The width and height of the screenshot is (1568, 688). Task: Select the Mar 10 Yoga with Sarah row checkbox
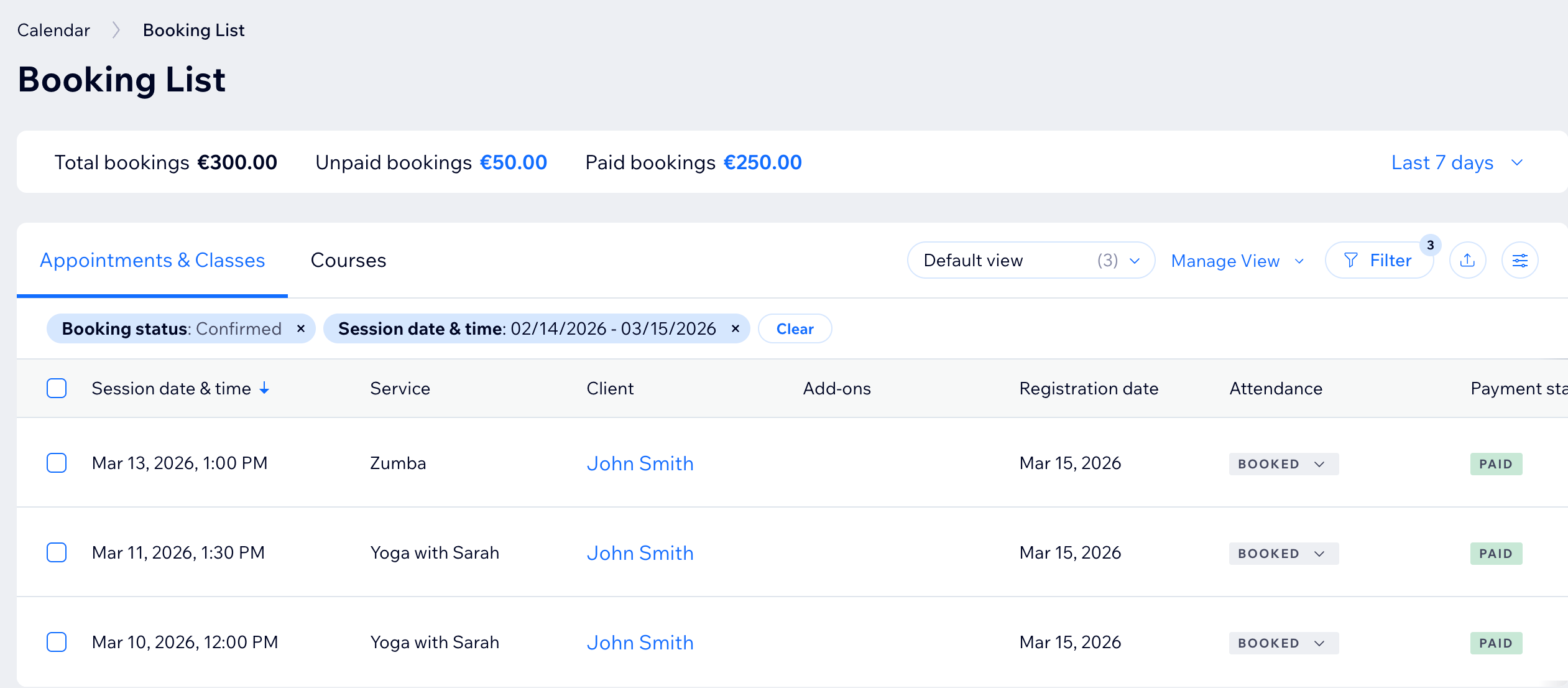click(x=57, y=642)
